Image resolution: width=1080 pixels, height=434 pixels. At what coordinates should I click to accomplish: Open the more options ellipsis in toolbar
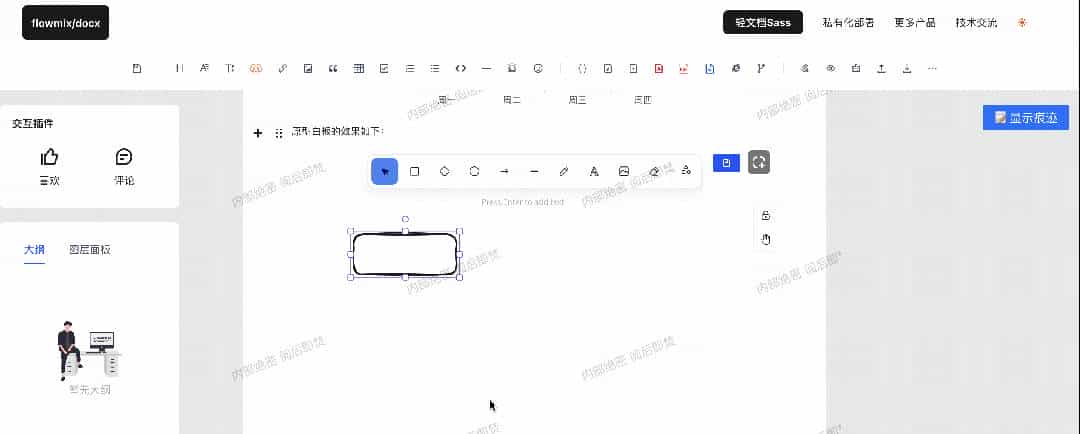[x=933, y=68]
